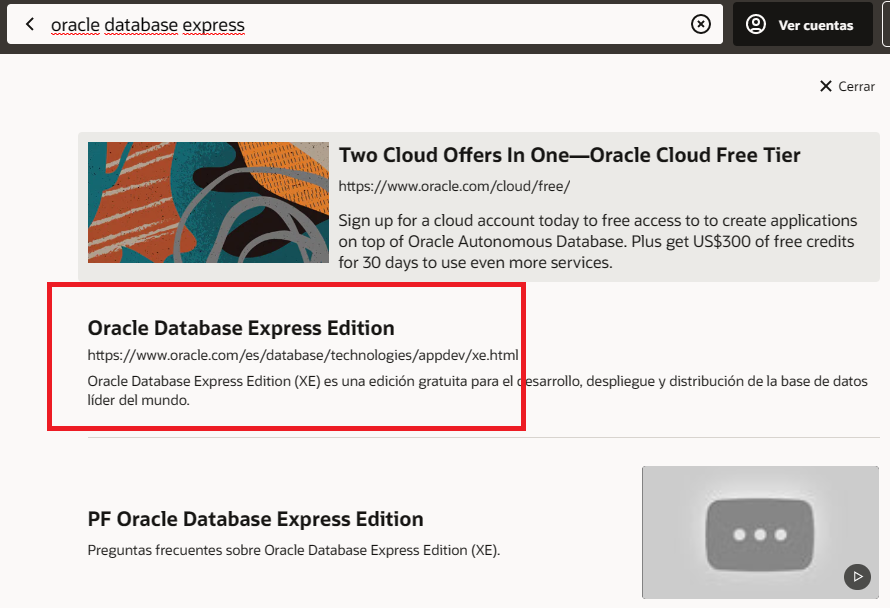Viewport: 890px width, 608px height.
Task: Click the account profile icon
Action: click(755, 24)
